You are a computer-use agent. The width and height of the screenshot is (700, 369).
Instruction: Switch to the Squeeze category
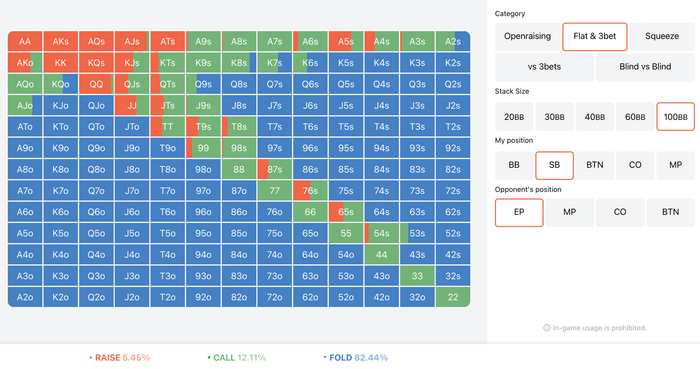[662, 37]
